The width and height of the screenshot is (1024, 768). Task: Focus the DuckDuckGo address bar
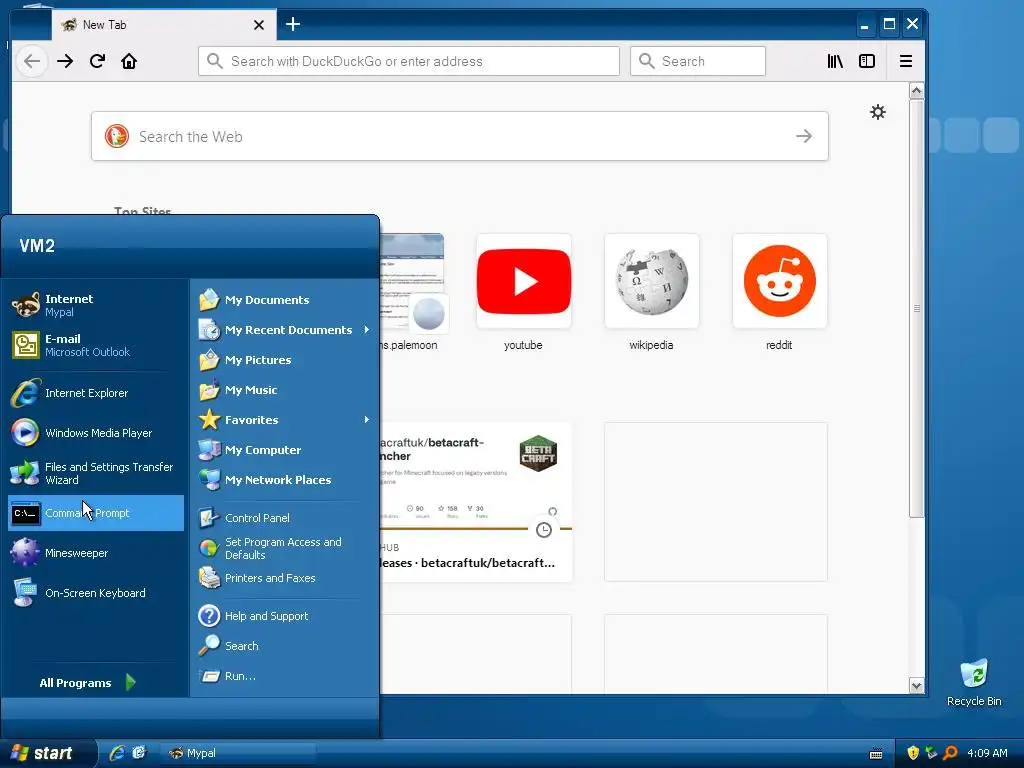[x=409, y=61]
